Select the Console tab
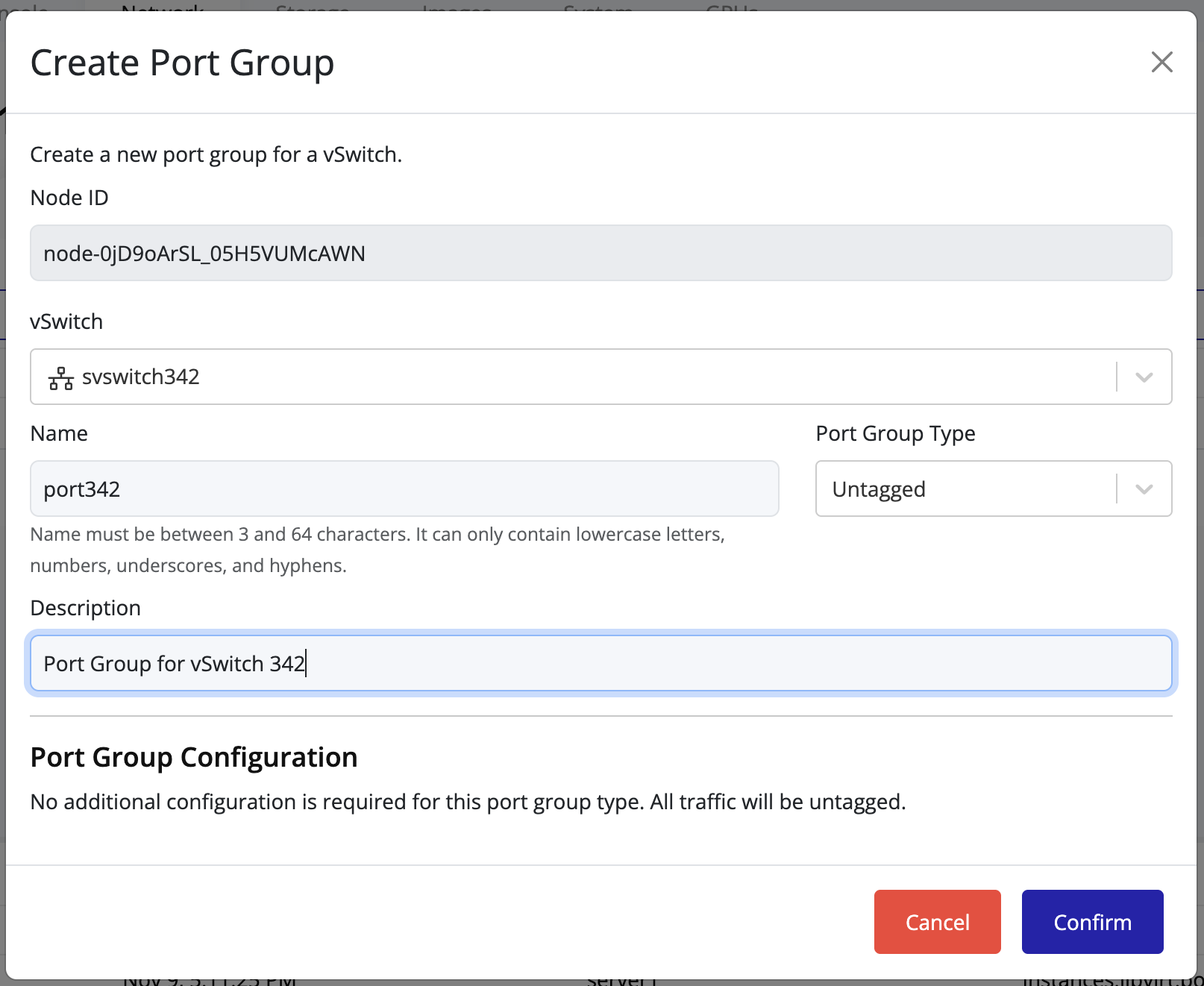The width and height of the screenshot is (1204, 986). 22,9
